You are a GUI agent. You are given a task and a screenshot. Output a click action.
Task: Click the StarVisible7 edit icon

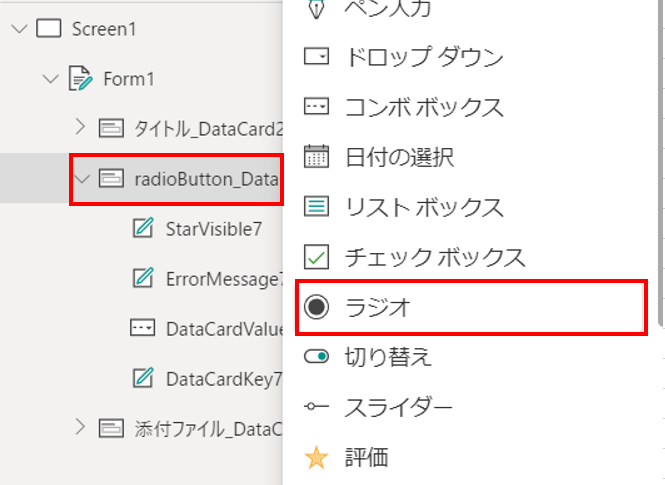tap(144, 229)
